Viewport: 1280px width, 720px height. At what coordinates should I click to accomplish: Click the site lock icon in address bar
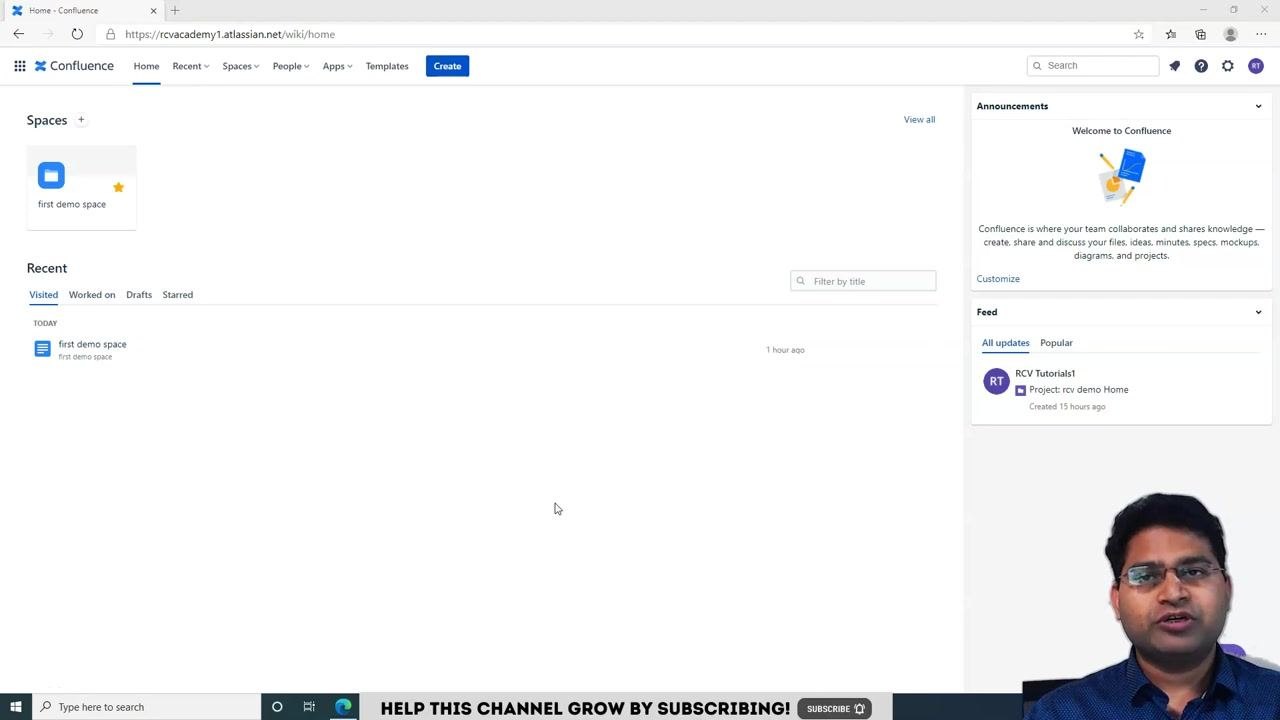tap(110, 34)
